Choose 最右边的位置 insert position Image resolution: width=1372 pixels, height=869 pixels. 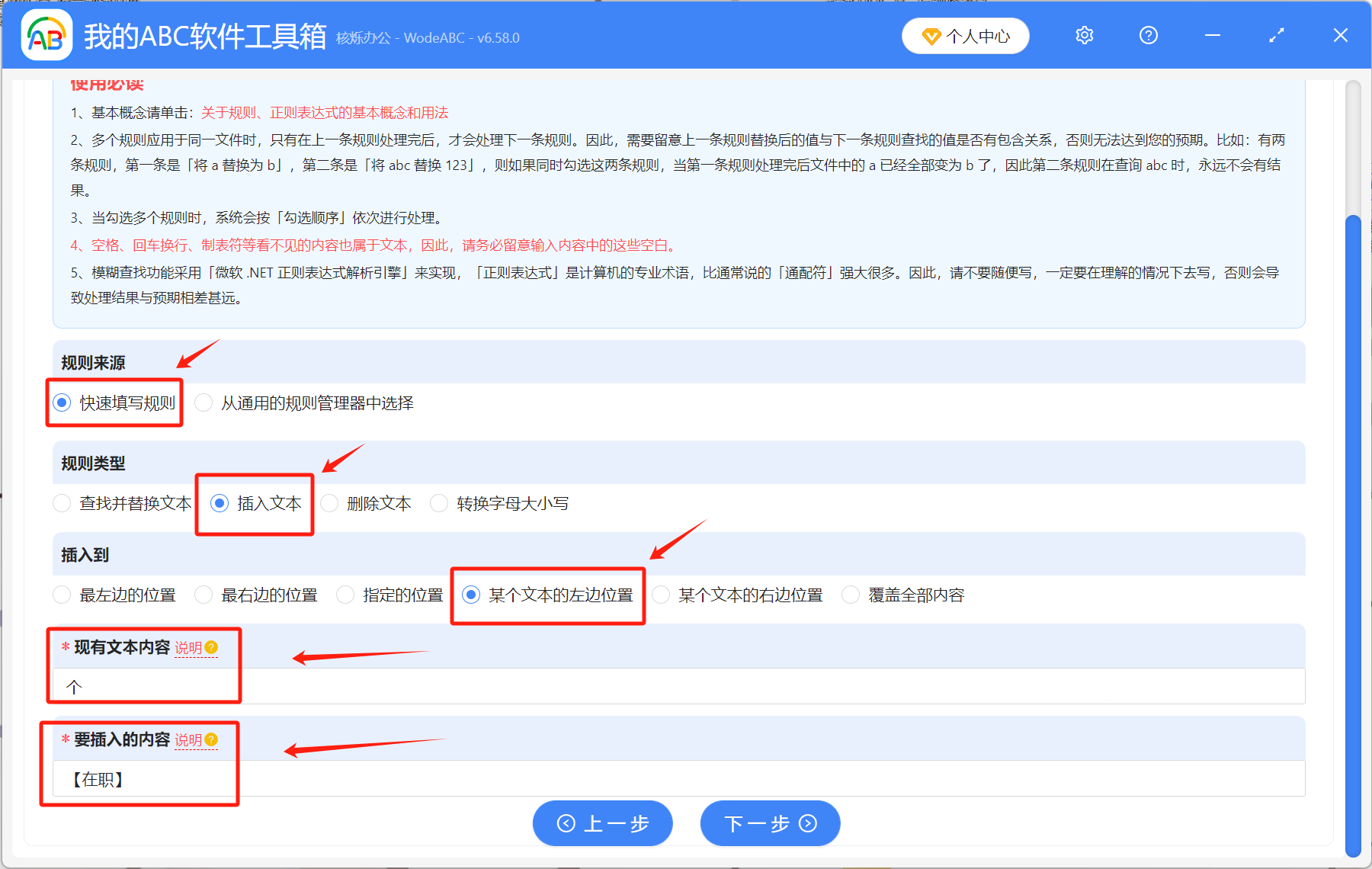click(x=204, y=594)
